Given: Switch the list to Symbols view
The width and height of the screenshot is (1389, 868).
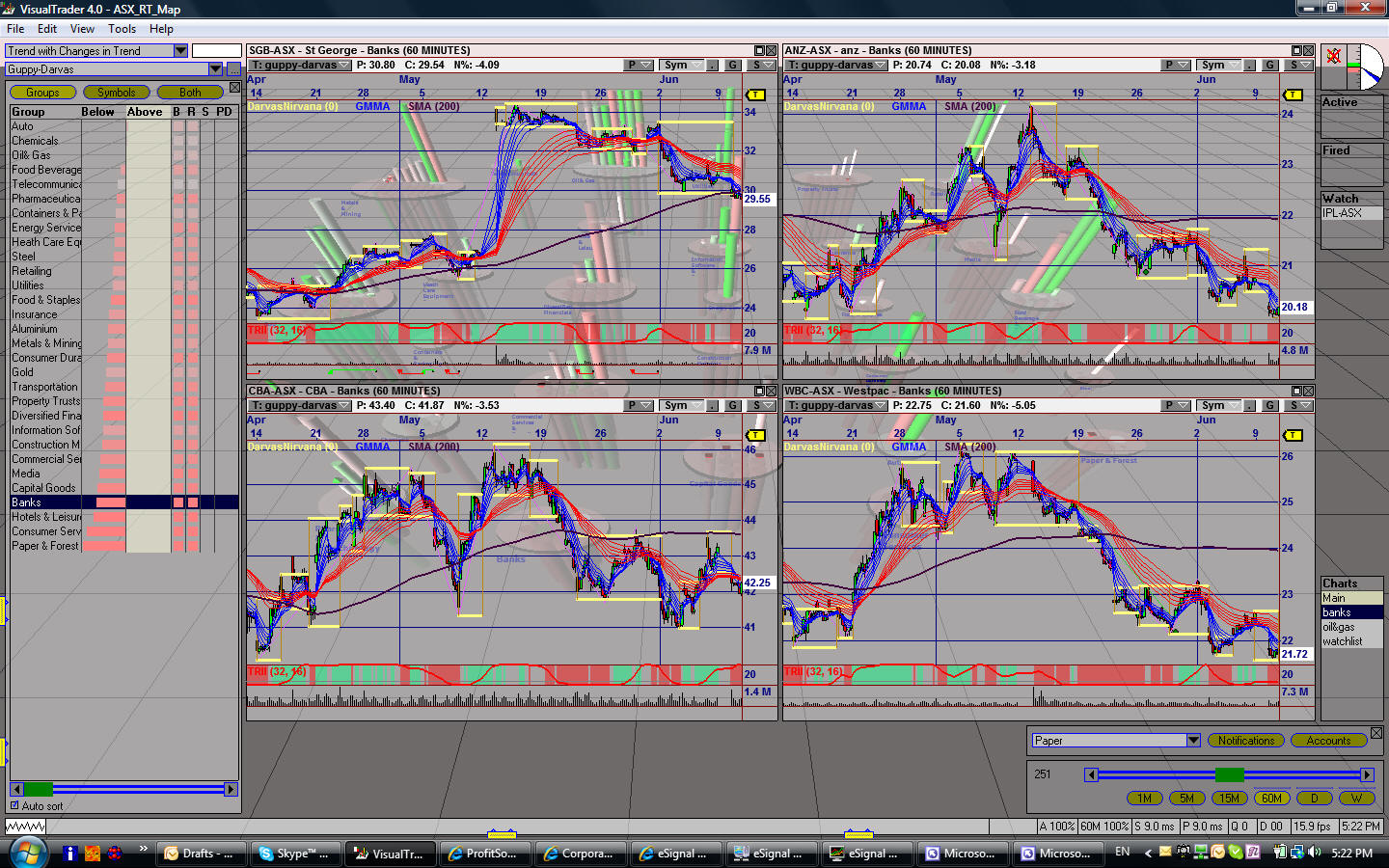Looking at the screenshot, I should (117, 93).
